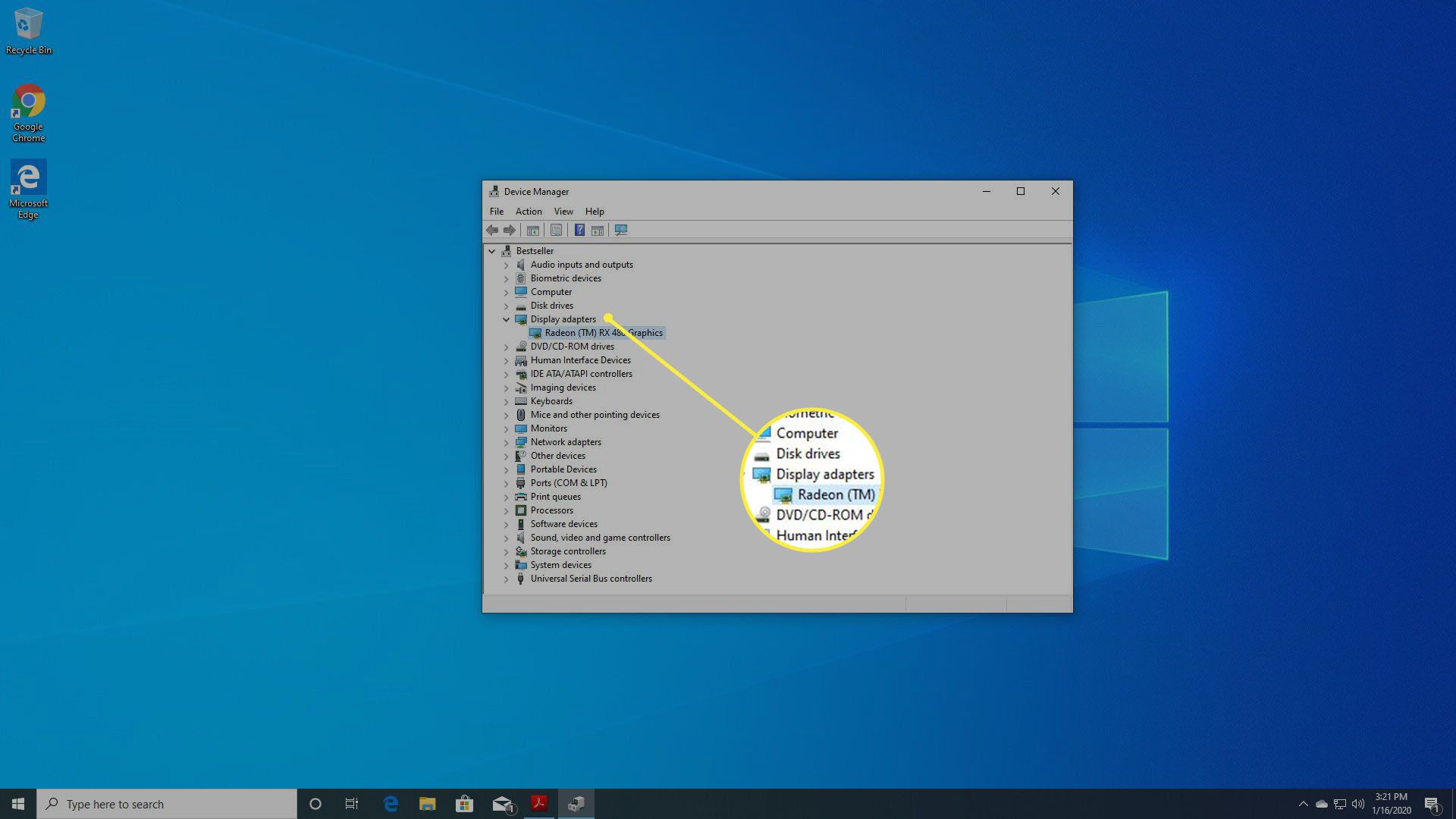Maximize the Device Manager window

tap(1021, 191)
